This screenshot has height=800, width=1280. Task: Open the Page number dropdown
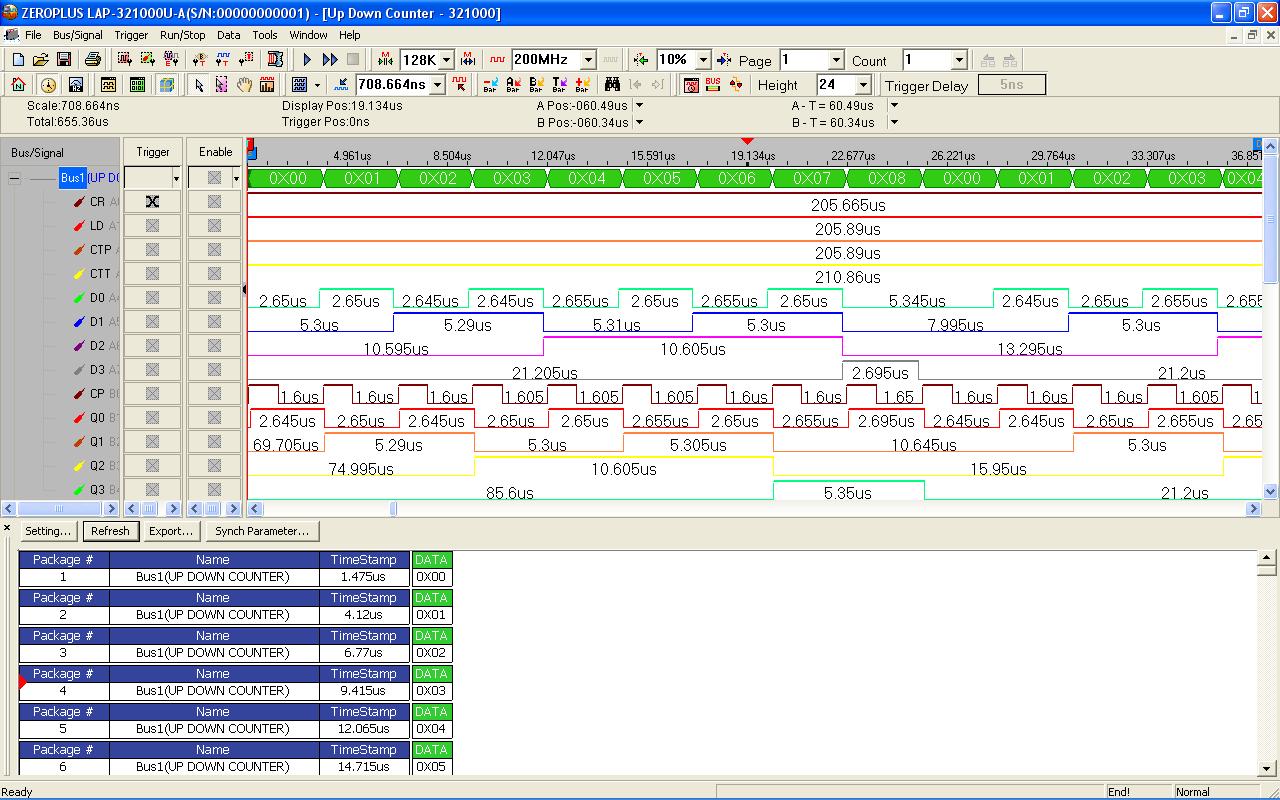[x=836, y=60]
